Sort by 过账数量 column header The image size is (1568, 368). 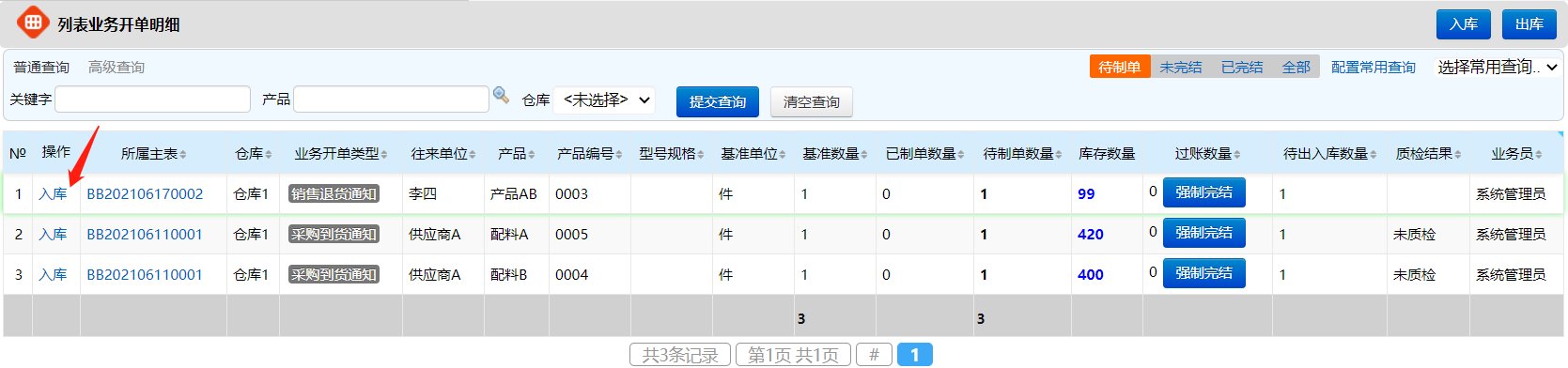1207,153
